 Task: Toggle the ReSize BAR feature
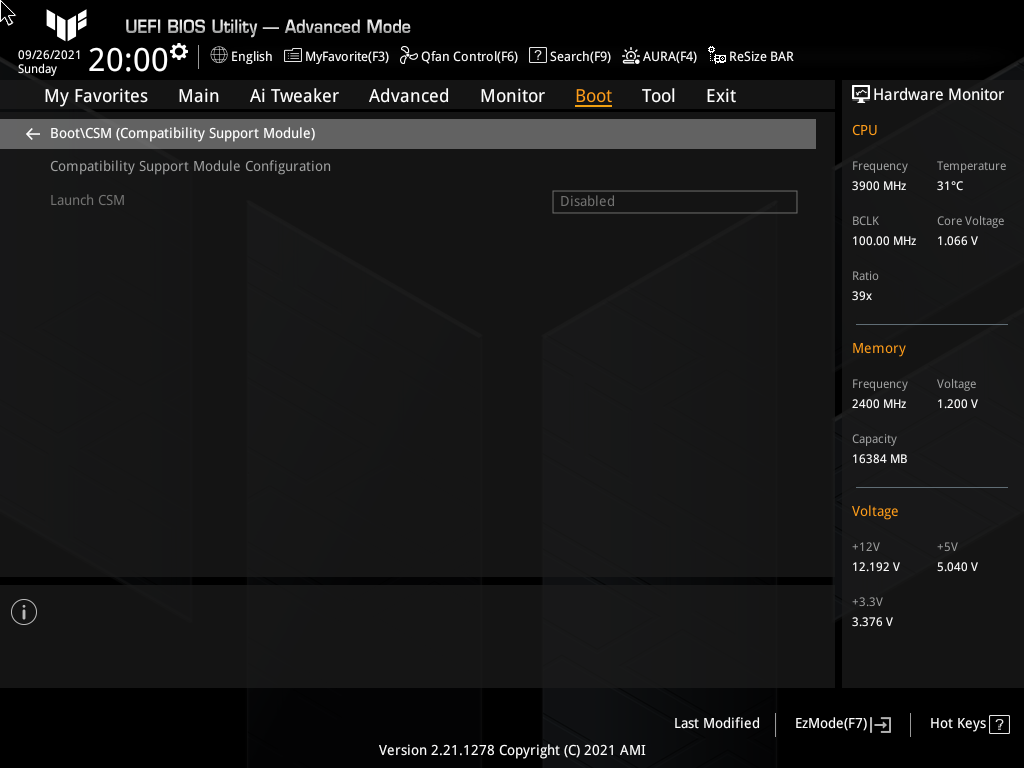(750, 56)
